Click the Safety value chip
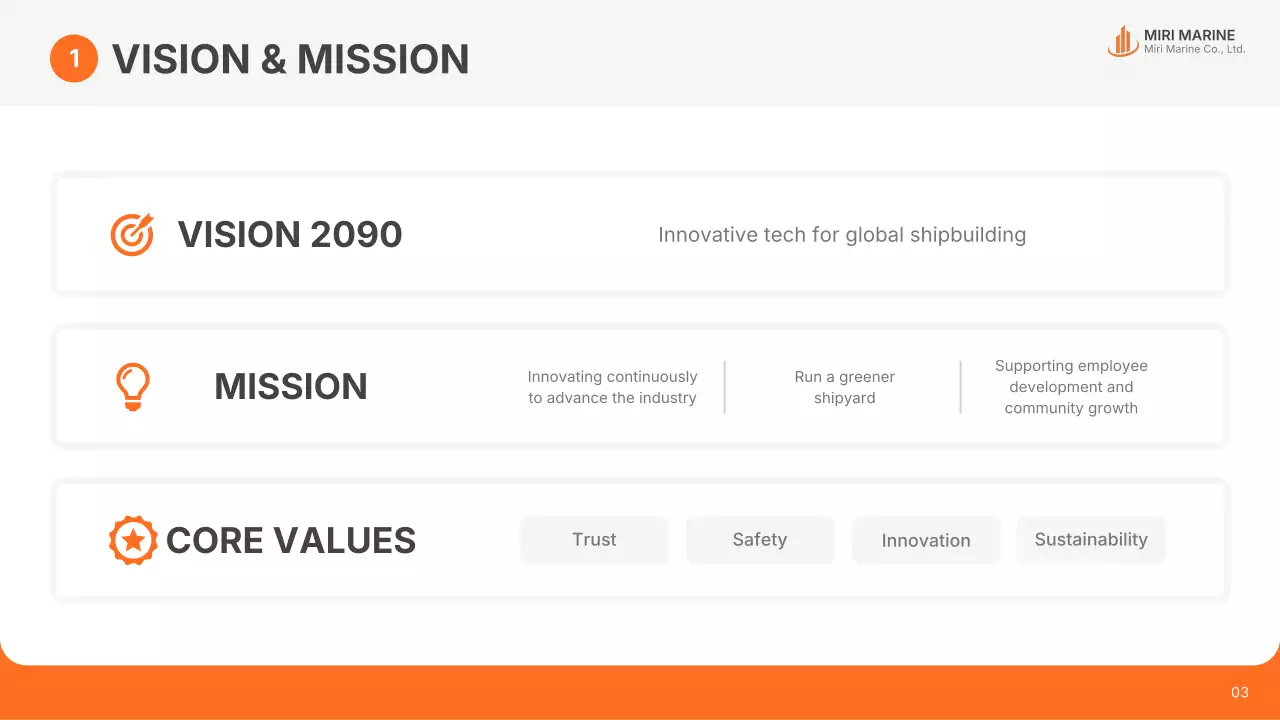The width and height of the screenshot is (1280, 720). 760,540
